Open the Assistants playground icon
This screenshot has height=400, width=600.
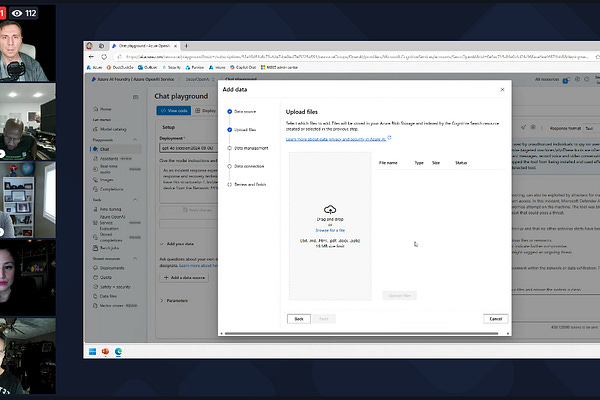coord(96,158)
